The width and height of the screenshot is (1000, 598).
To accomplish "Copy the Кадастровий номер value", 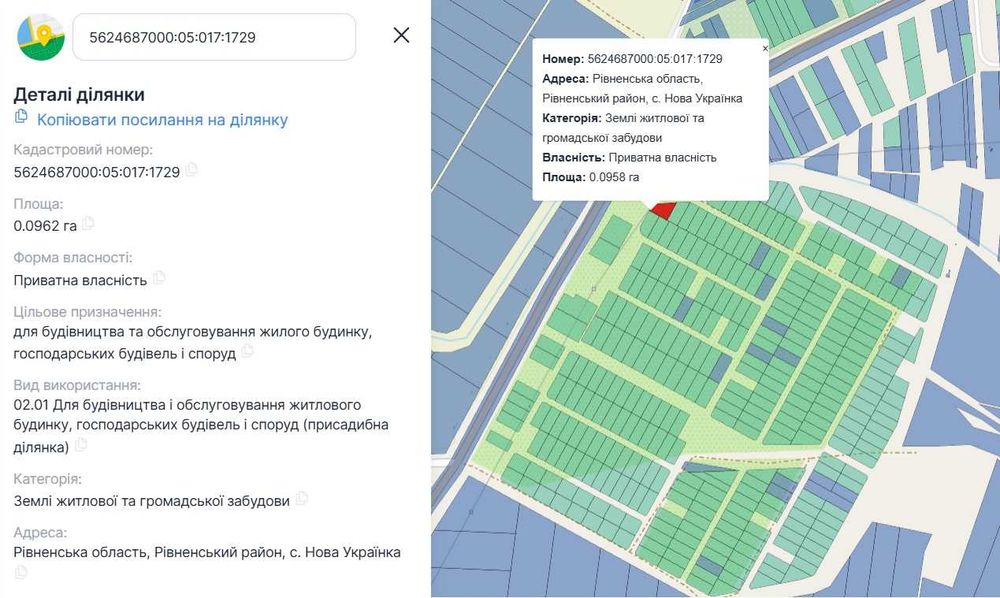I will click(x=192, y=170).
